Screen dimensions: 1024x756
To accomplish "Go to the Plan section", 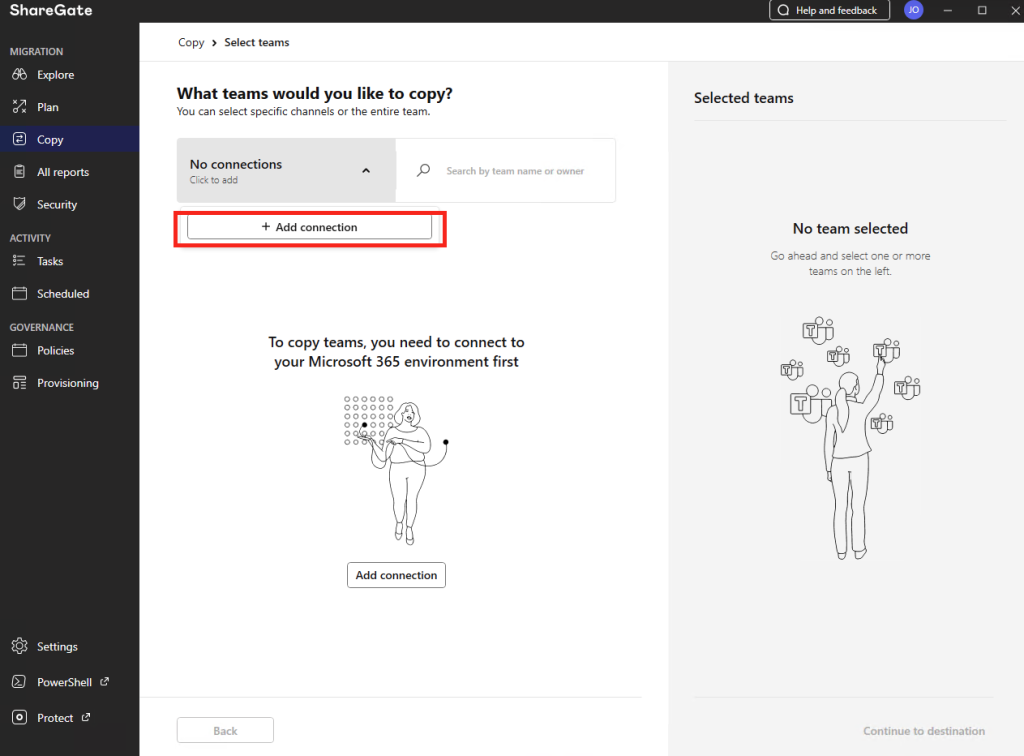I will point(69,106).
